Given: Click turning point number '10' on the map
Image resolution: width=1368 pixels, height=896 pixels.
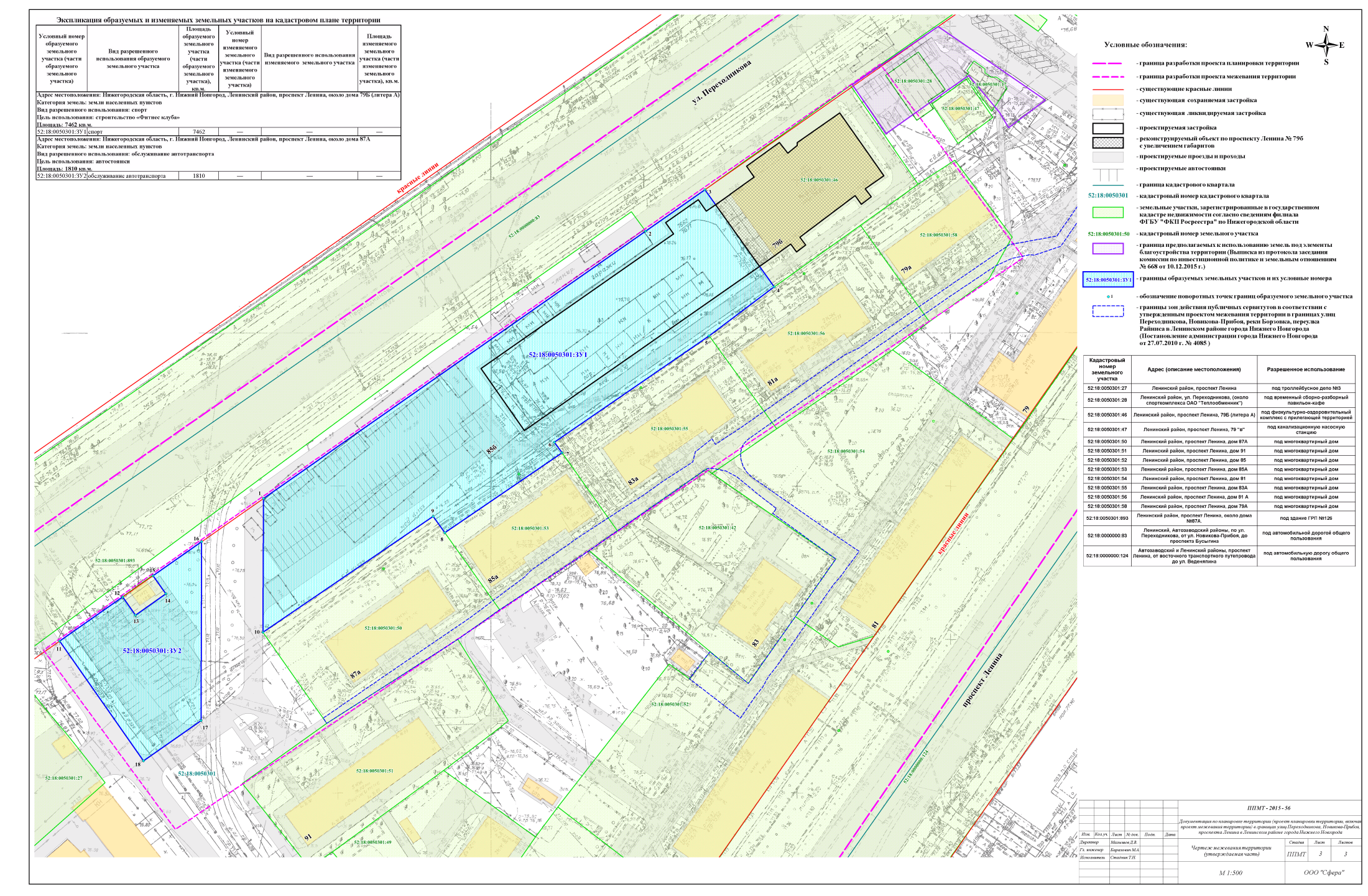Looking at the screenshot, I should [257, 632].
